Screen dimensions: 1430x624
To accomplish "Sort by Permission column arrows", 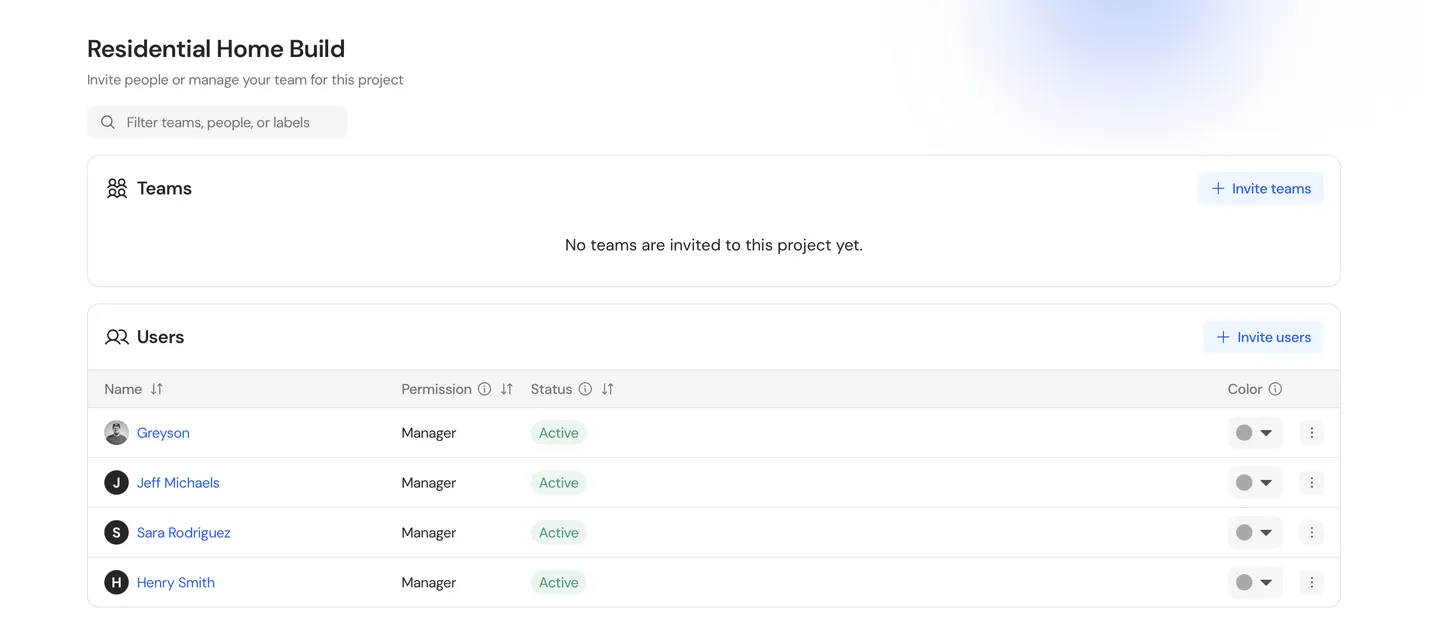I will click(x=507, y=389).
